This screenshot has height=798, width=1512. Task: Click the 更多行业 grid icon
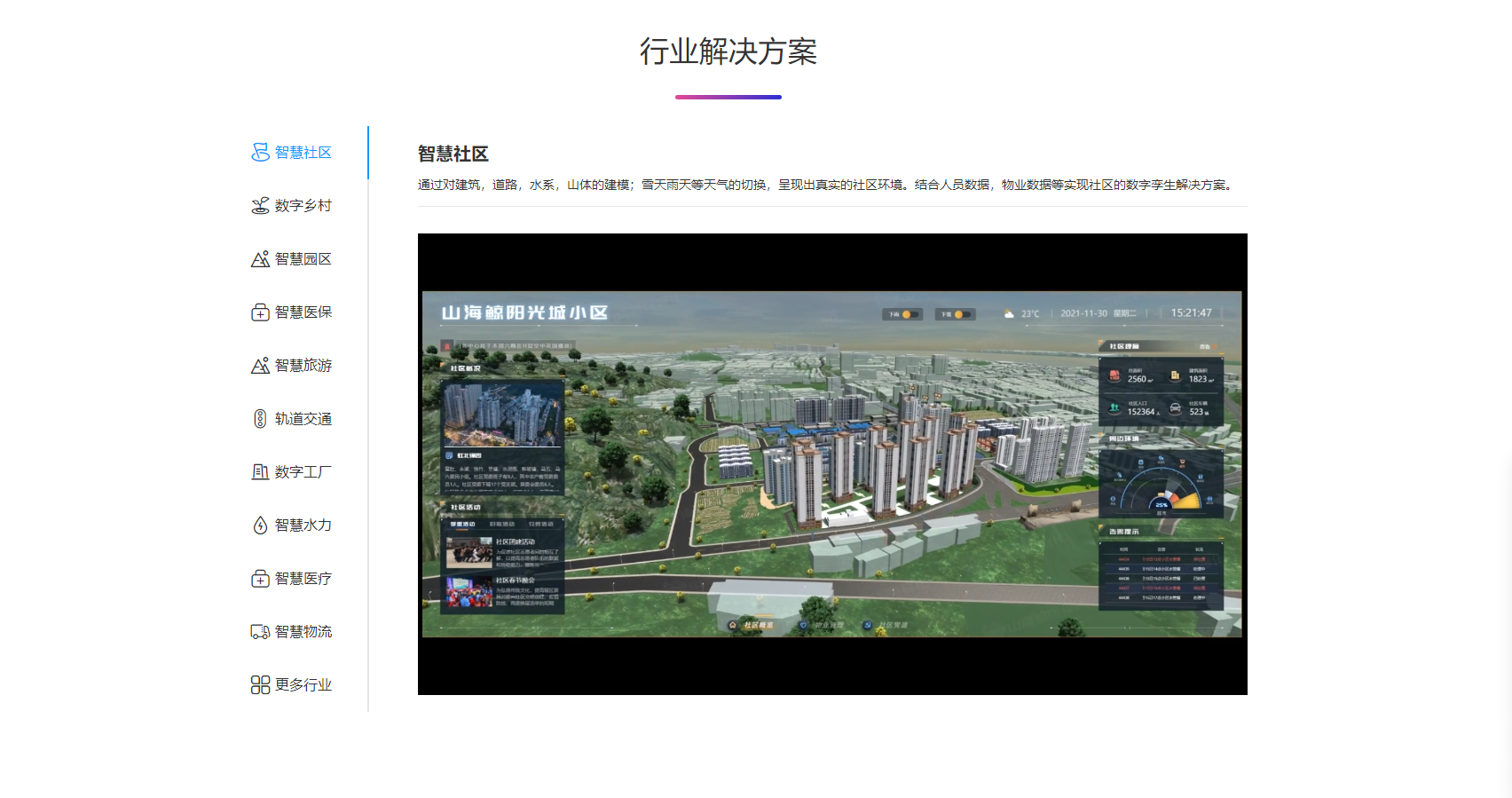click(260, 685)
